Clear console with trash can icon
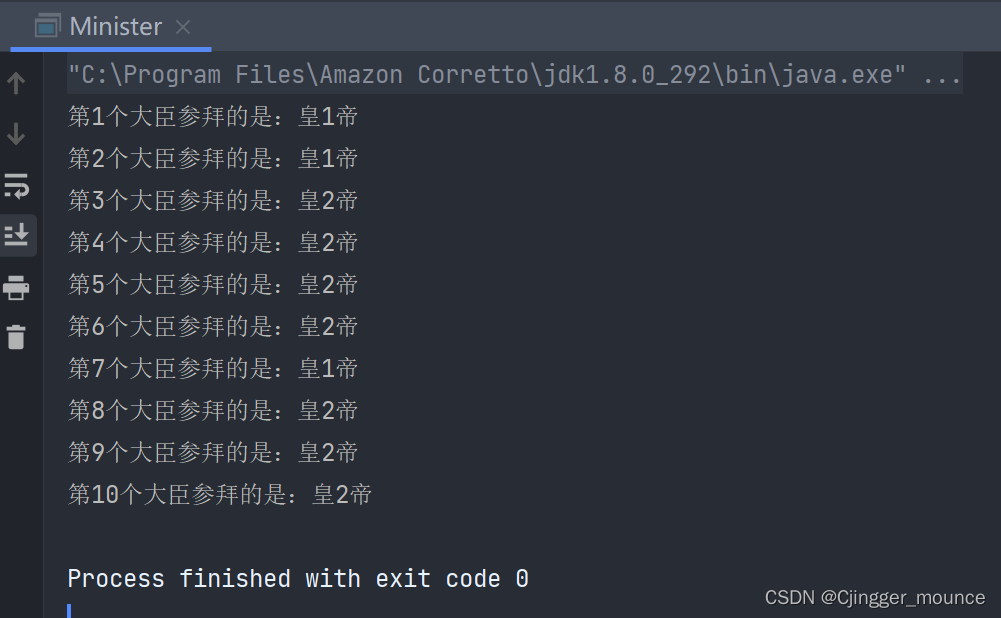1001x618 pixels. 16,337
